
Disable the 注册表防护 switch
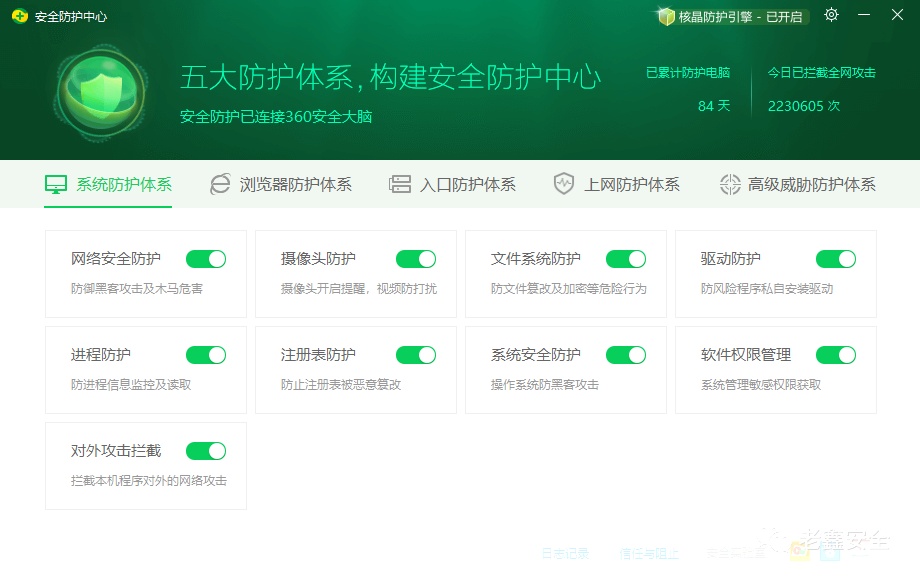tap(416, 355)
